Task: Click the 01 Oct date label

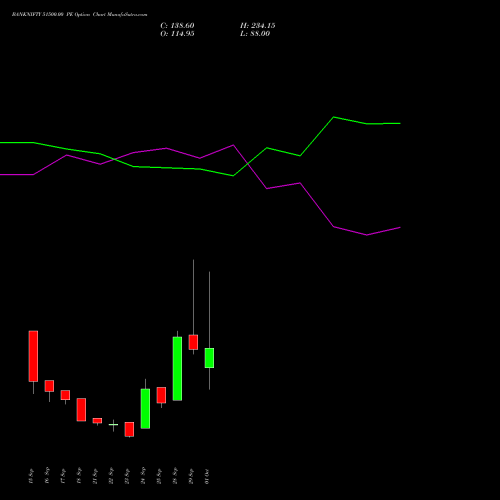Action: pos(207,476)
